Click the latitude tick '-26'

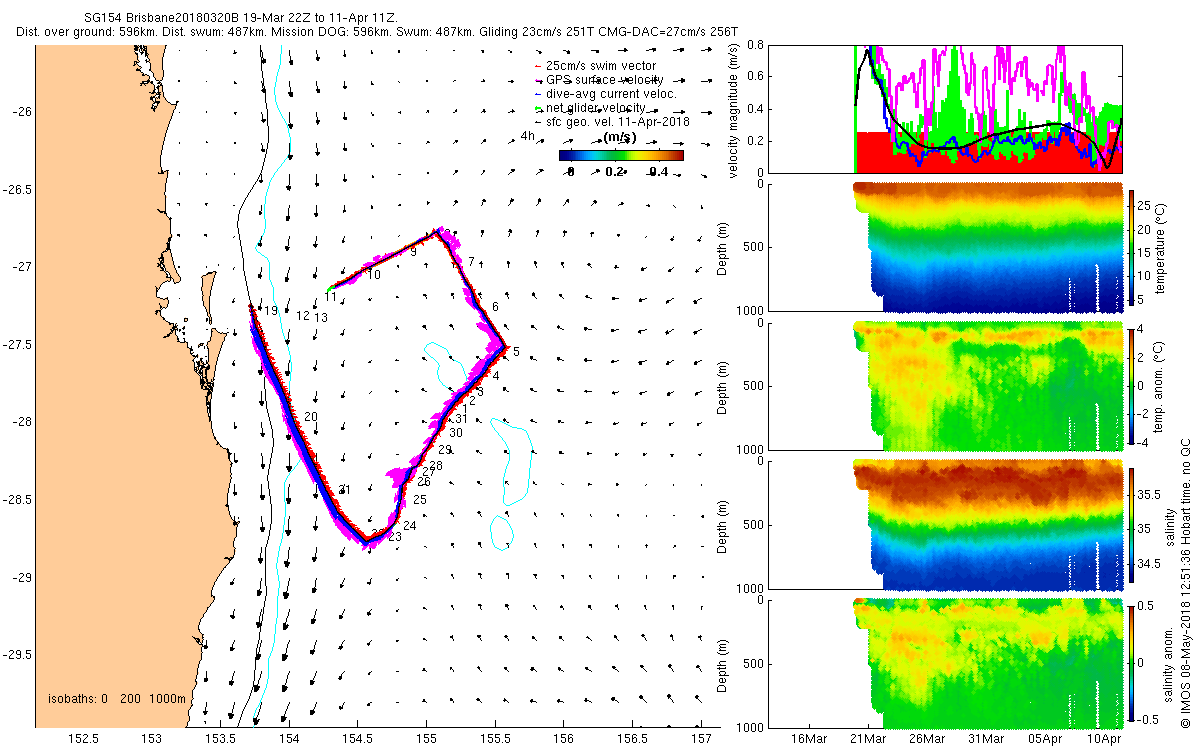(x=20, y=110)
